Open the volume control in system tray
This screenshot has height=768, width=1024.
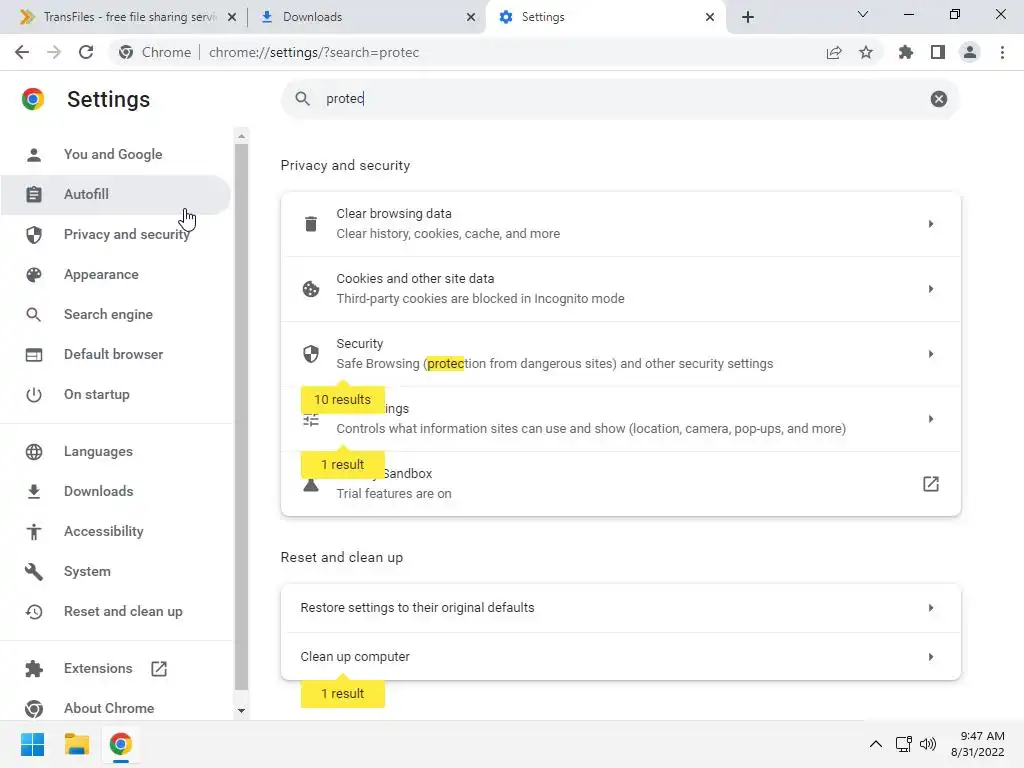[x=927, y=744]
